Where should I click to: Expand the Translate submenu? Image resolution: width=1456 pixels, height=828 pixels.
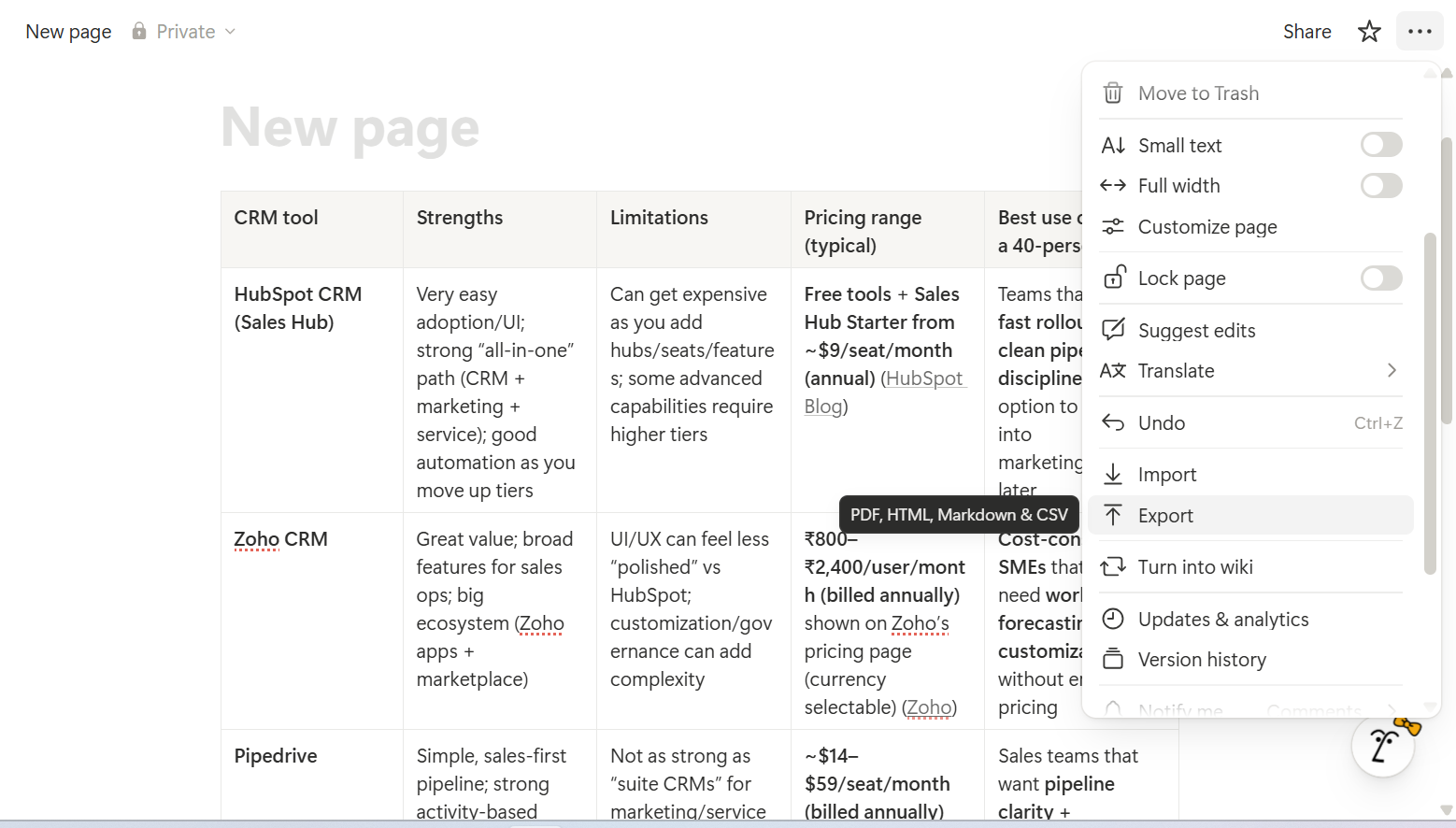pos(1392,370)
